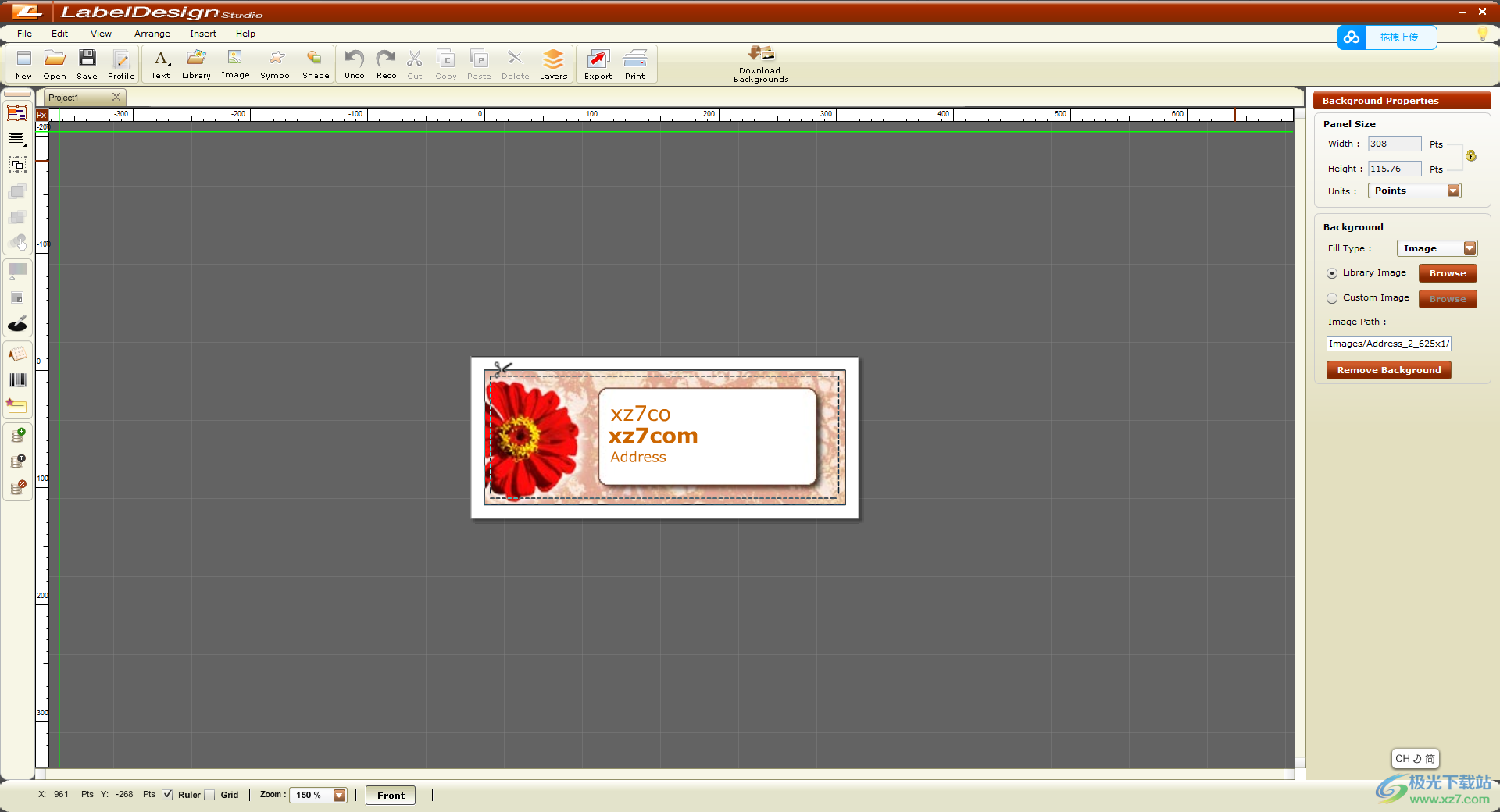Select the Custom Image radio button
Image resolution: width=1500 pixels, height=812 pixels.
point(1331,298)
